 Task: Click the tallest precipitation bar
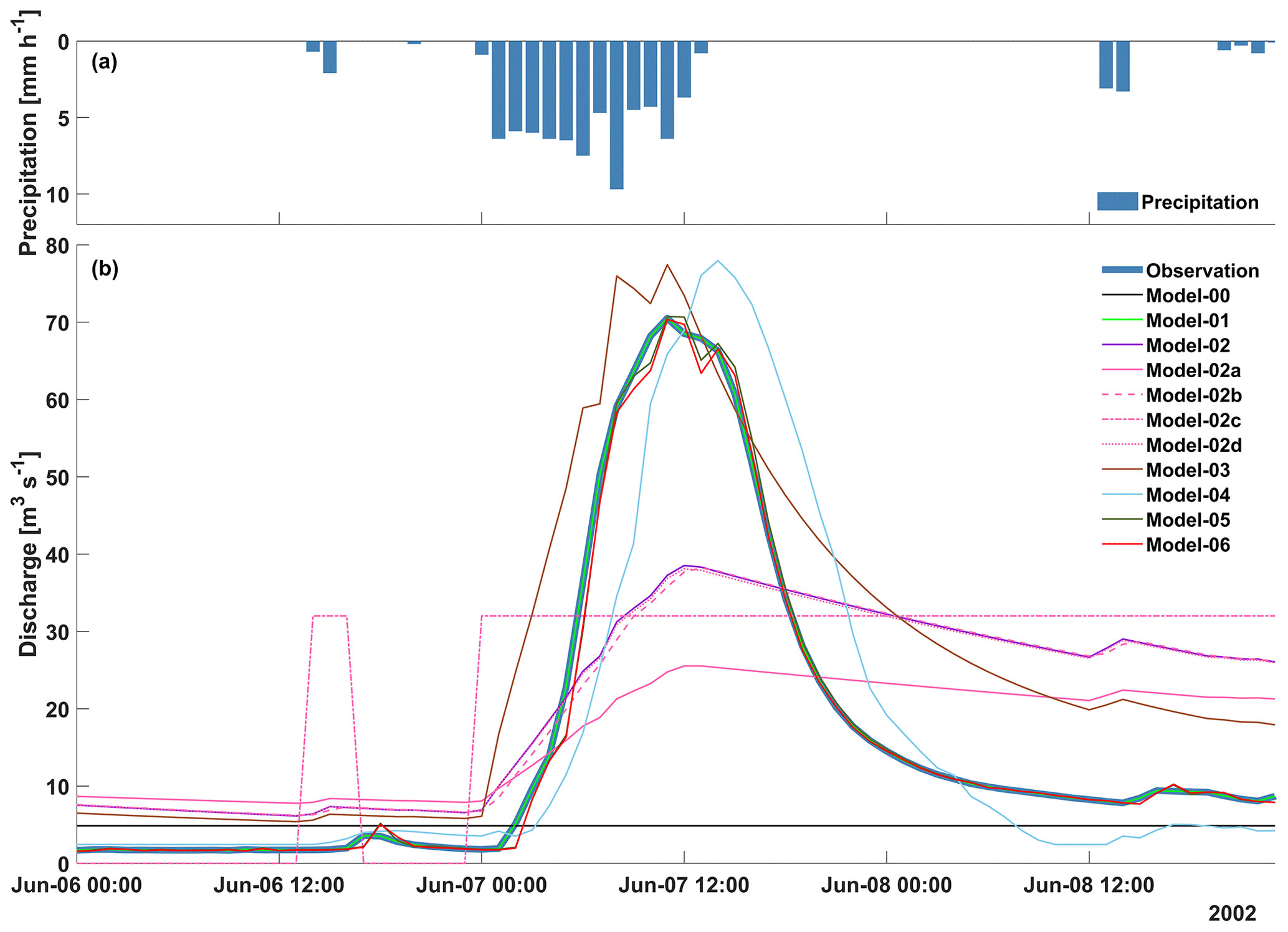pyautogui.click(x=616, y=115)
